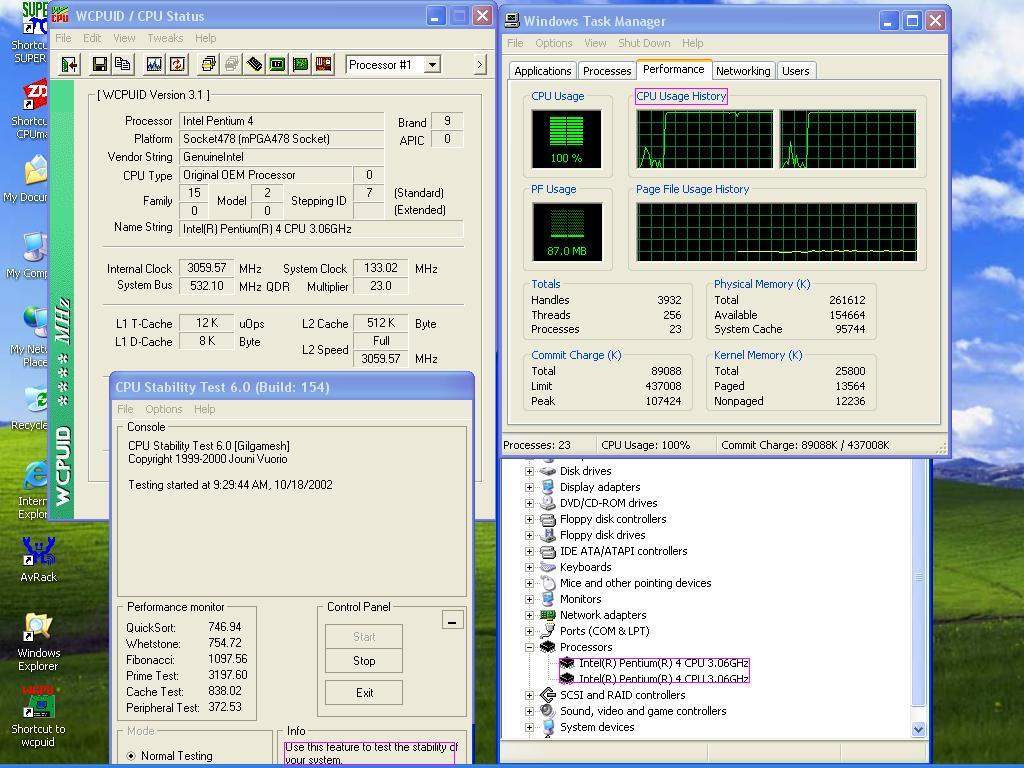Image resolution: width=1024 pixels, height=768 pixels.
Task: Click the greyed Start button
Action: tap(364, 637)
